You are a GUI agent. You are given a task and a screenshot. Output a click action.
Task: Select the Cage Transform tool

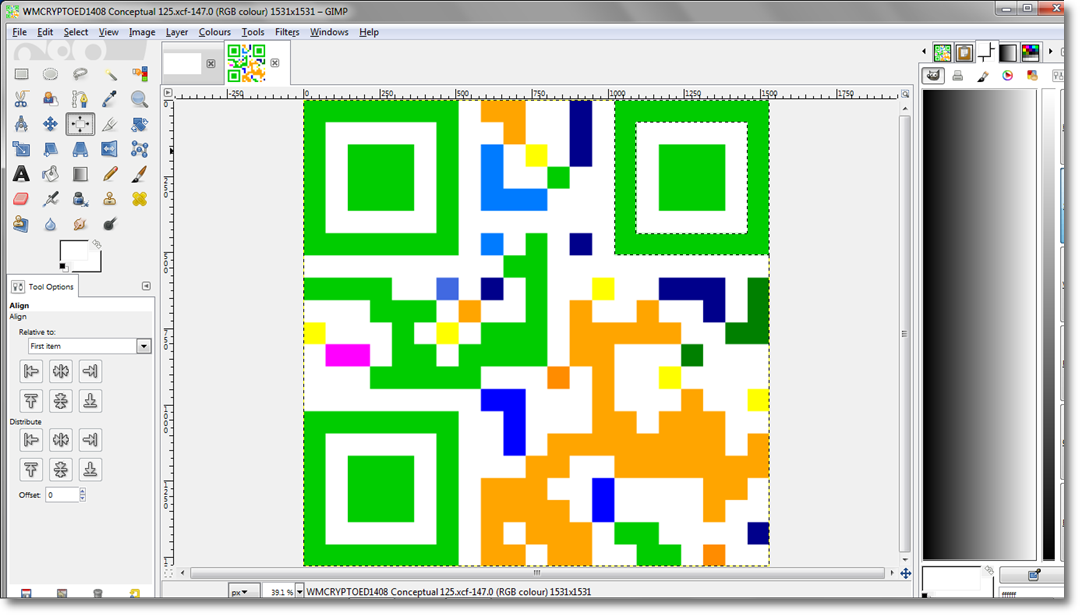139,149
